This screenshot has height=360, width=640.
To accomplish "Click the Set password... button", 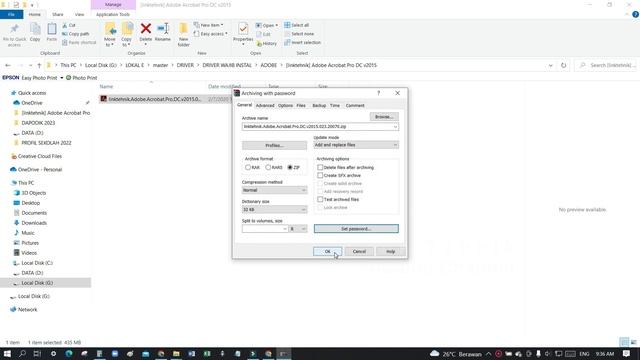I will click(356, 229).
